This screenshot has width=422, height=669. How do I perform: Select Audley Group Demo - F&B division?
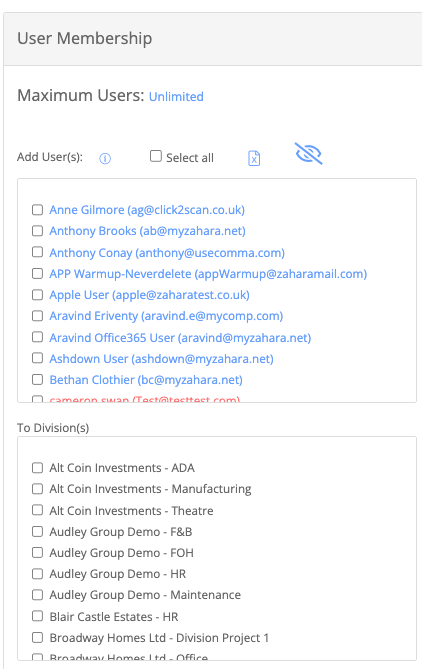point(38,532)
